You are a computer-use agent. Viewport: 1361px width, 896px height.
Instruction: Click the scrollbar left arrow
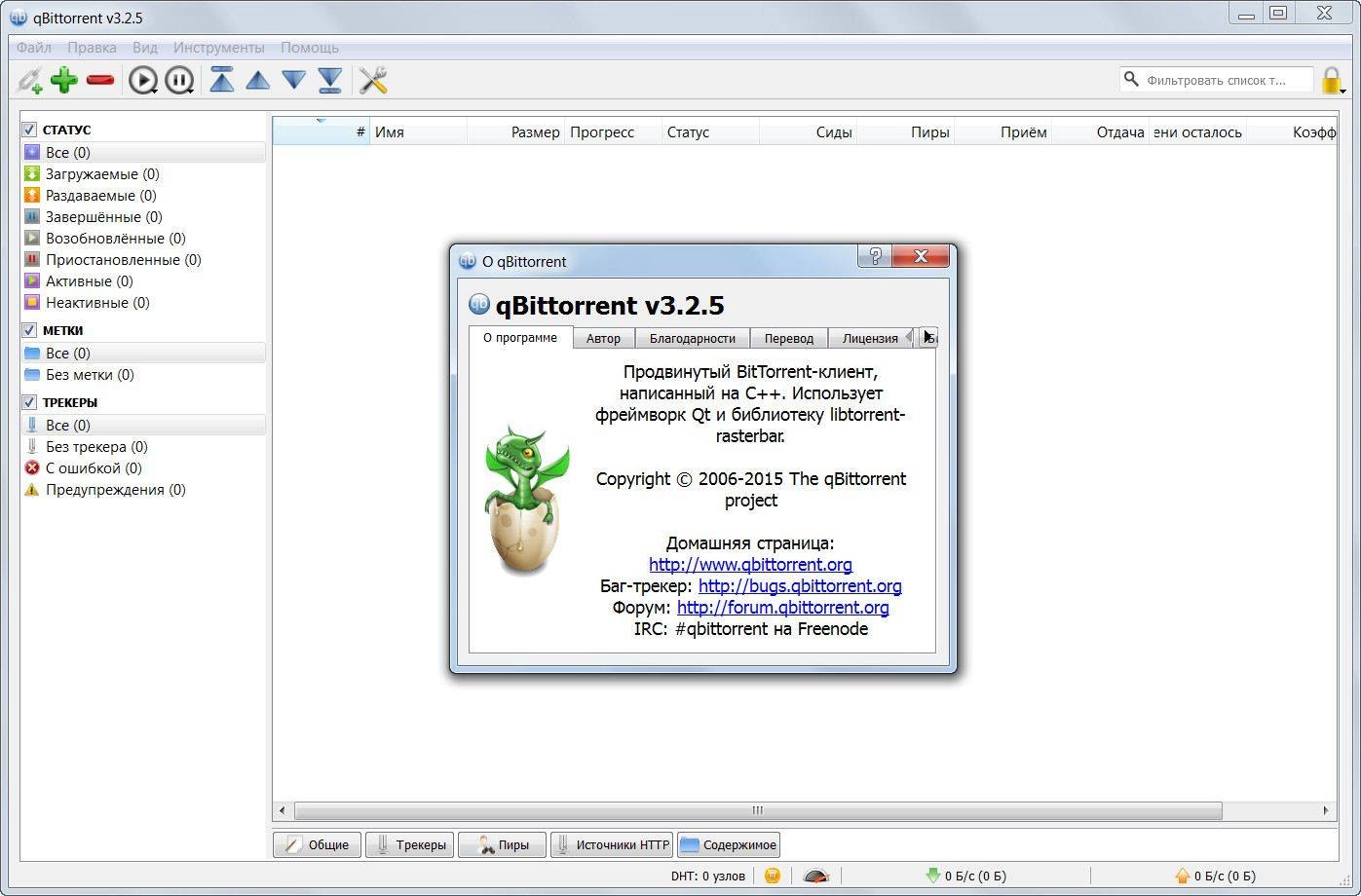click(283, 810)
